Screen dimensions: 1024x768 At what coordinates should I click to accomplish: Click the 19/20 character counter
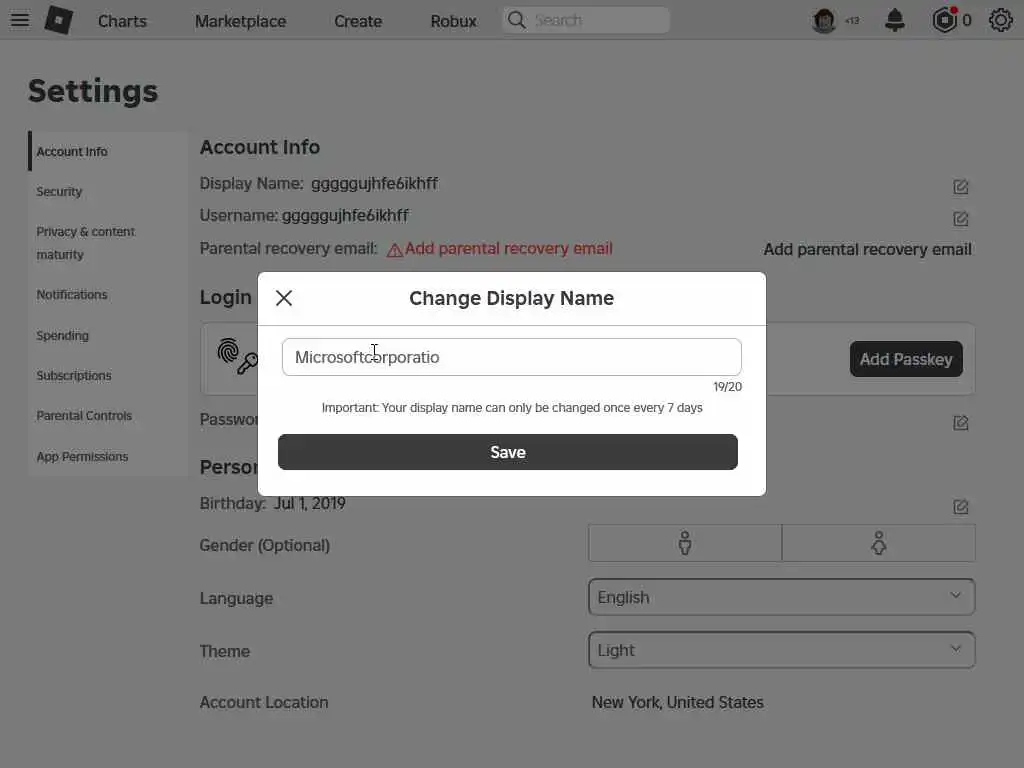(x=728, y=387)
